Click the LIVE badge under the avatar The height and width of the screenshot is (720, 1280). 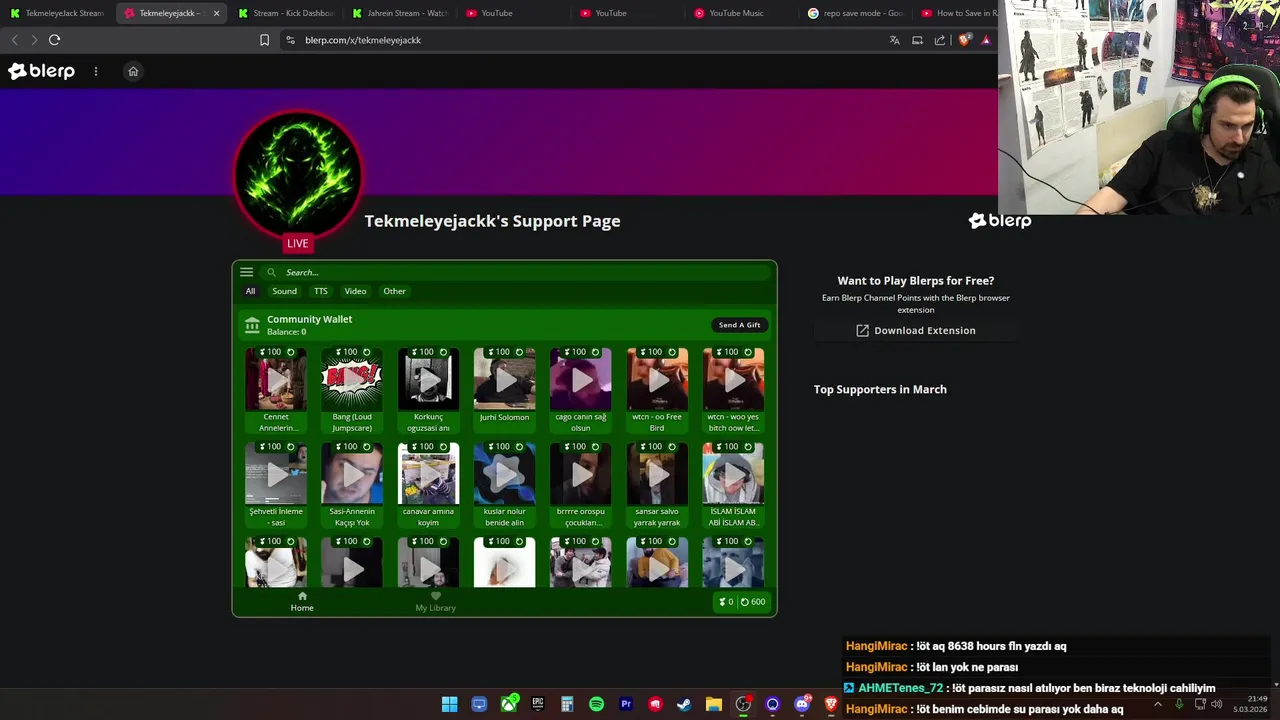(298, 243)
